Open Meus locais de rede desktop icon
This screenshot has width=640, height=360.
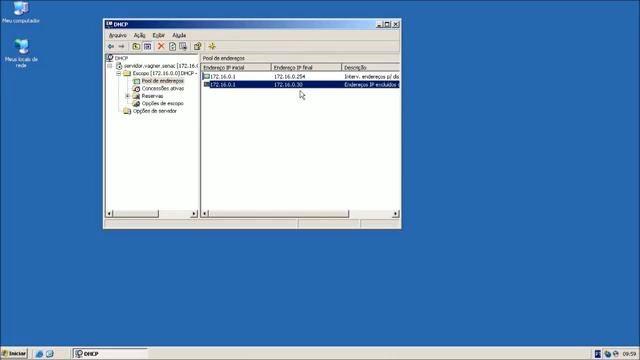21,47
